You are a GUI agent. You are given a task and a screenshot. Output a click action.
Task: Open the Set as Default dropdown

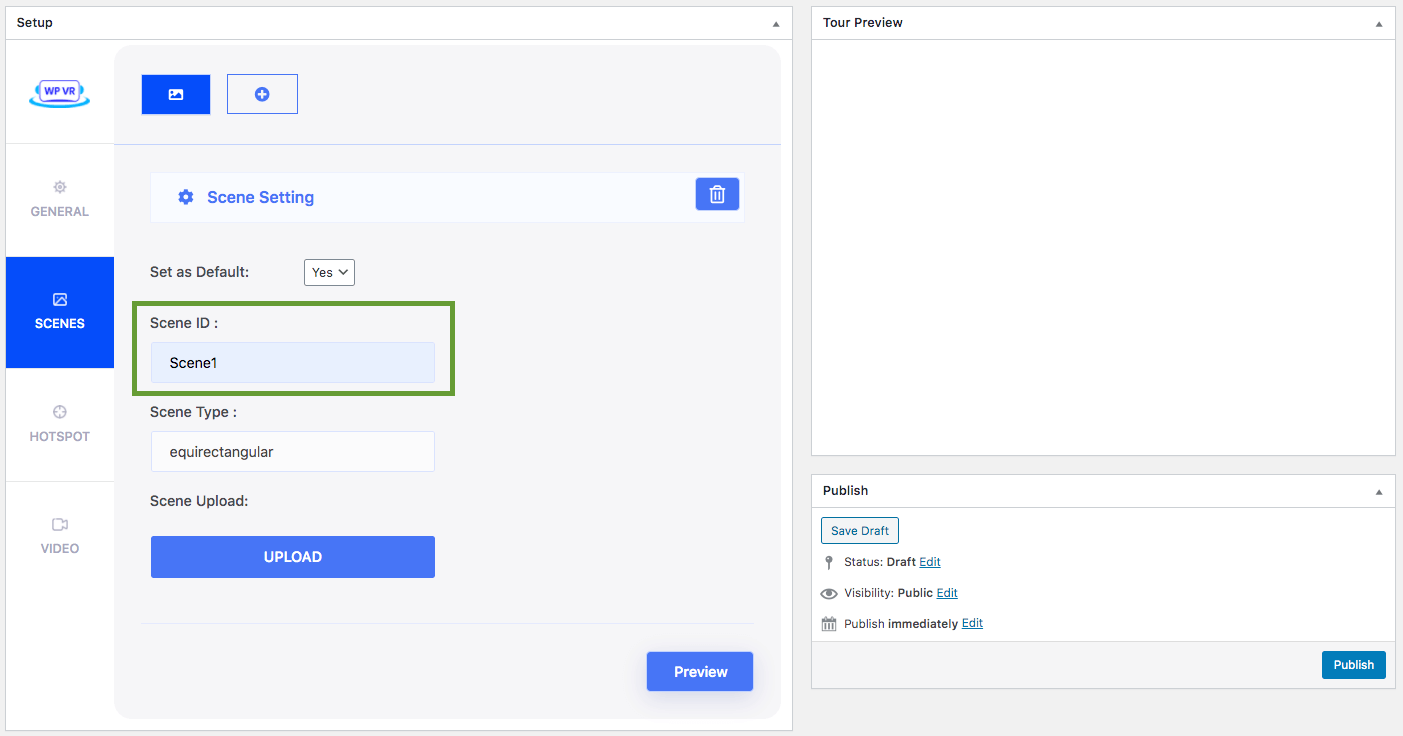(x=329, y=272)
